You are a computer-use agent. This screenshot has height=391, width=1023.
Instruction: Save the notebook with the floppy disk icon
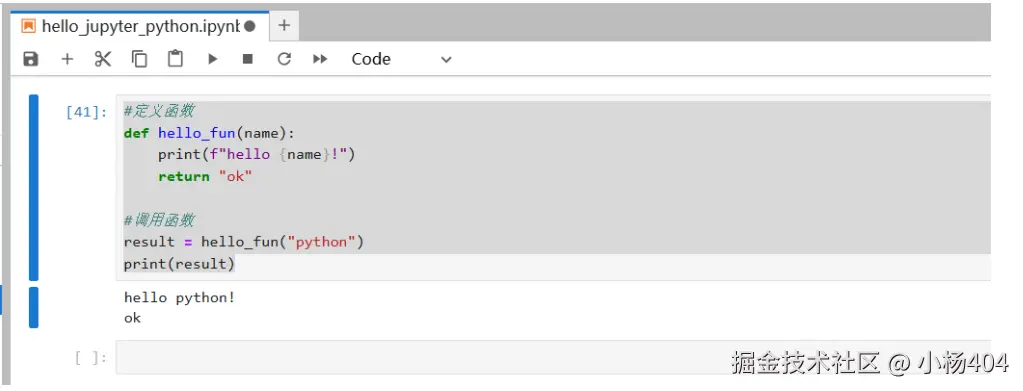point(31,59)
